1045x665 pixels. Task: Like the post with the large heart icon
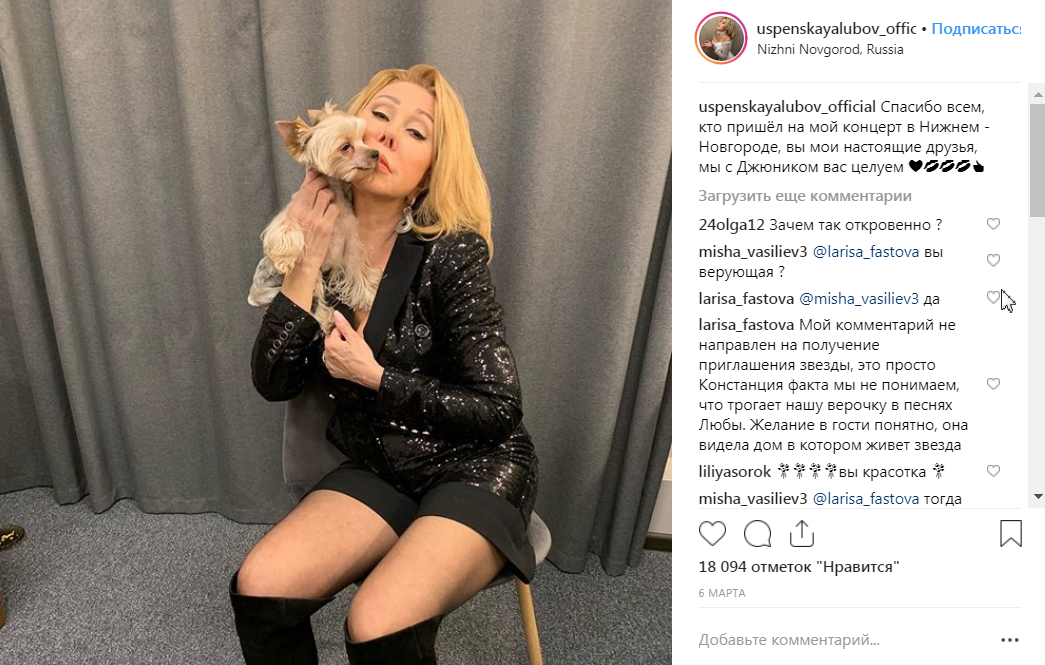(712, 534)
